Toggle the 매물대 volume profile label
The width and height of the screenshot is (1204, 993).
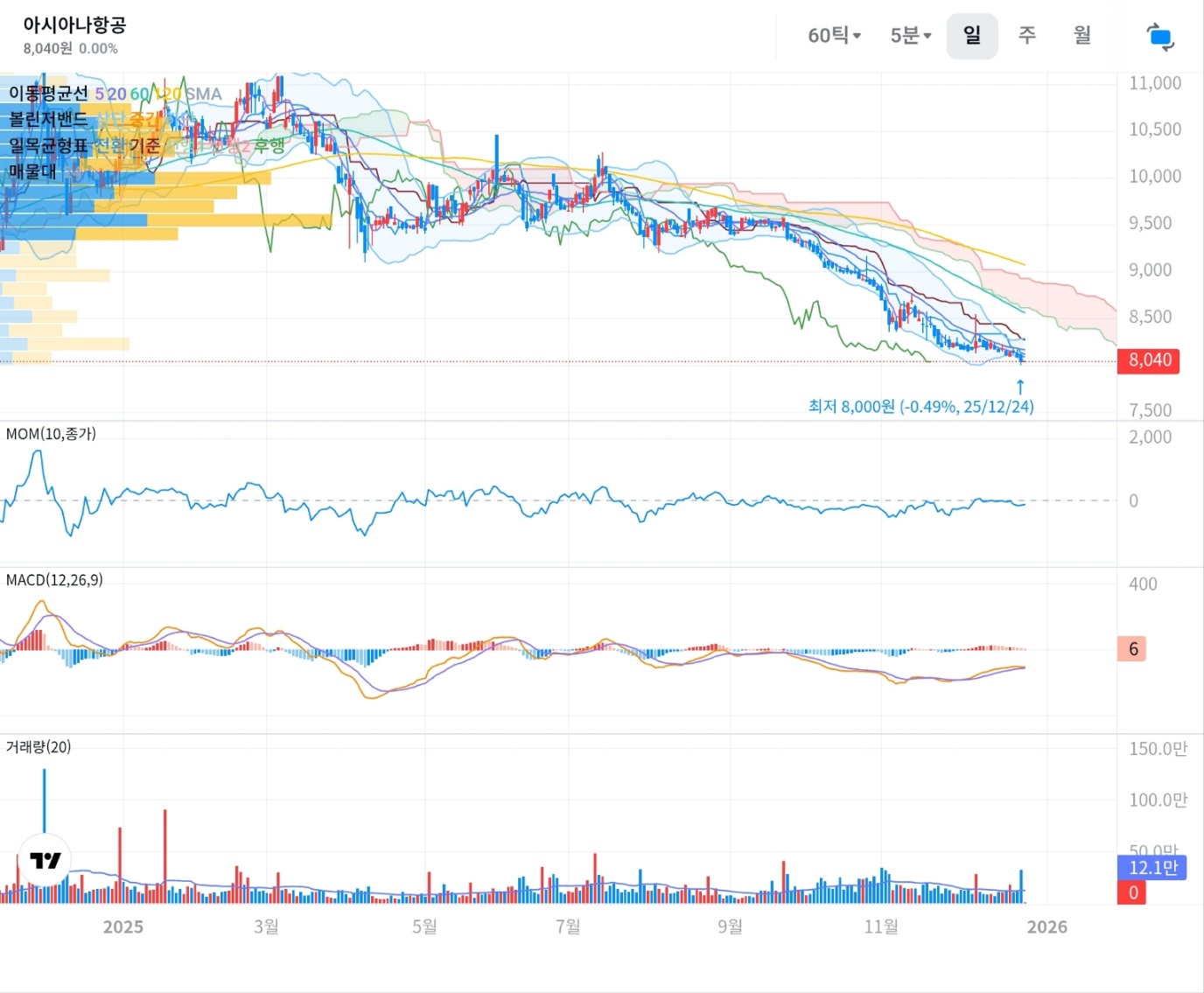(32, 171)
